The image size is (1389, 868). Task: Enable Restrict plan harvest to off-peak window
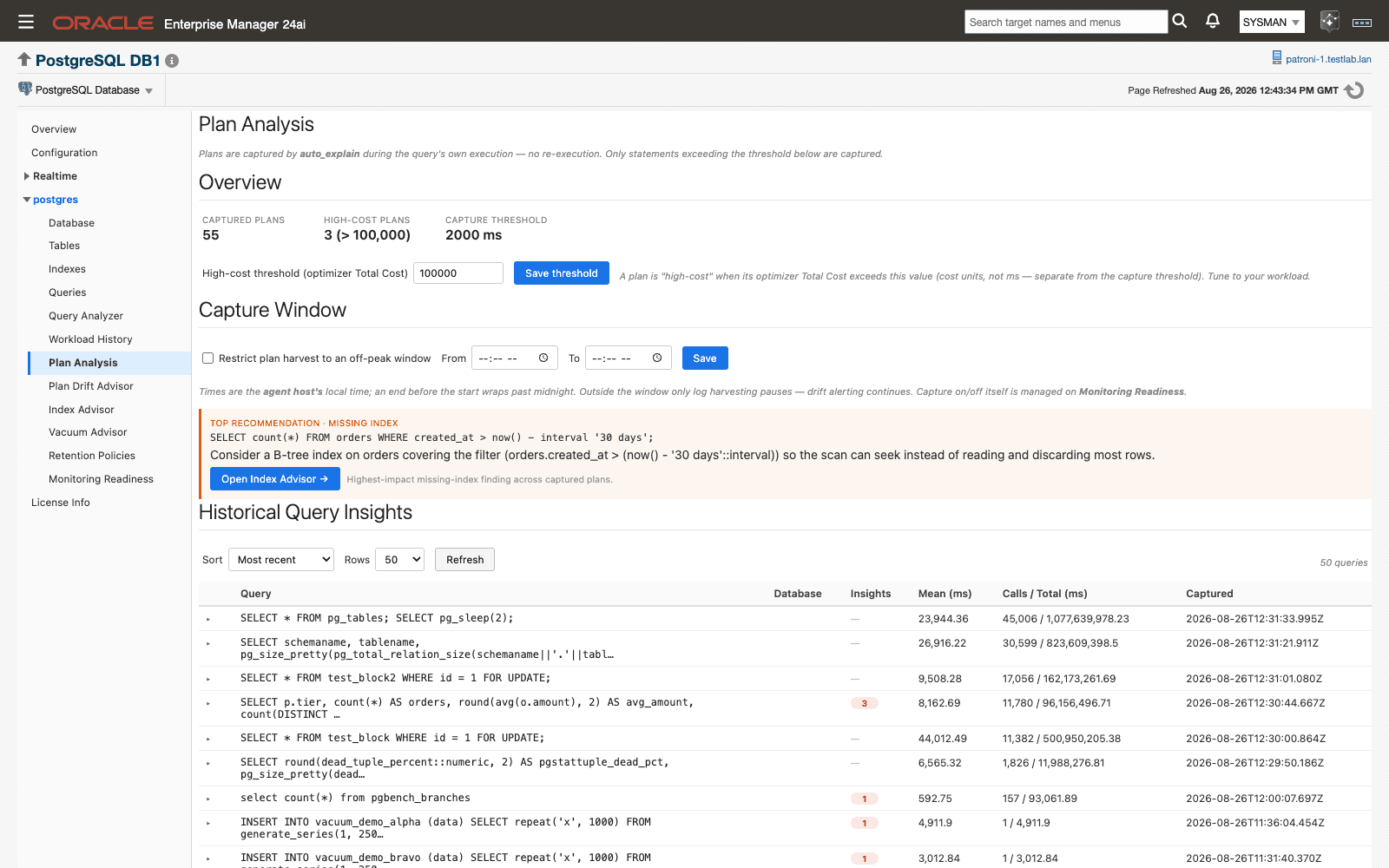coord(208,358)
